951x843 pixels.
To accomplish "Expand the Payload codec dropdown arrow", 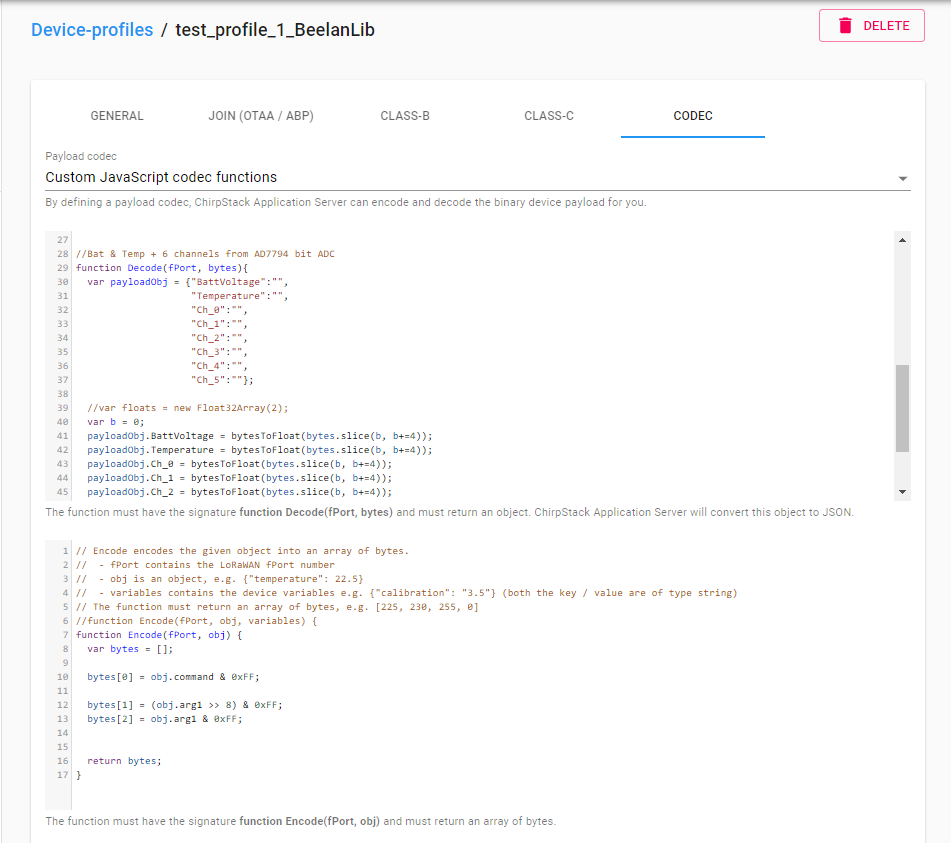I will coord(902,178).
